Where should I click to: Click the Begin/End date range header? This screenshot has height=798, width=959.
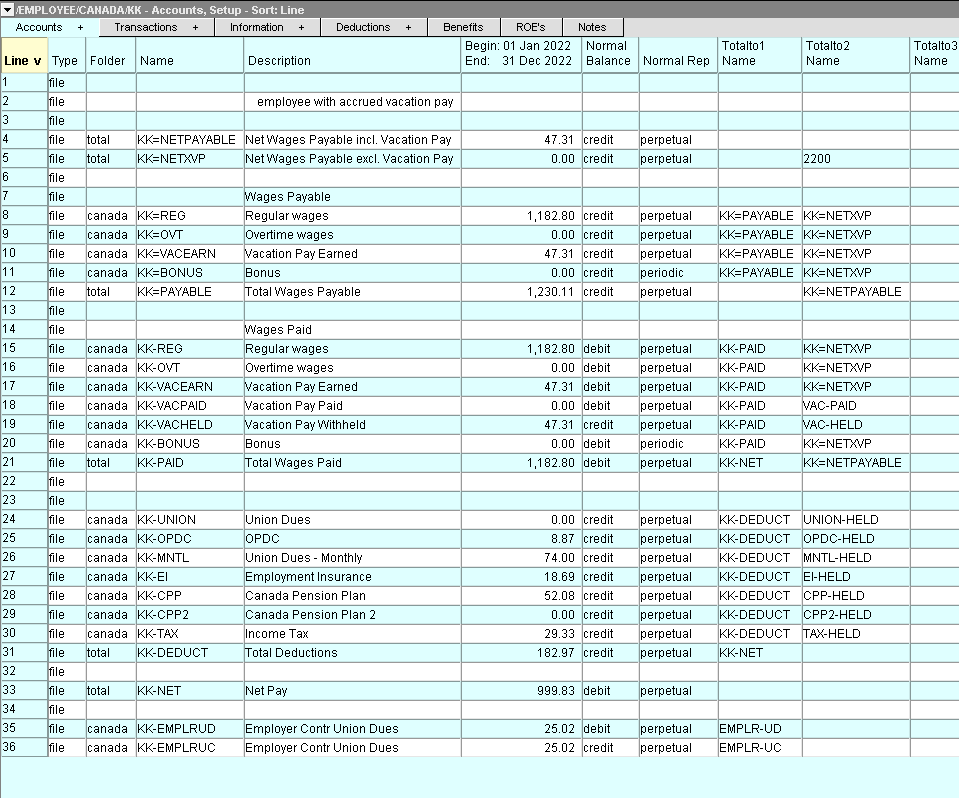click(x=520, y=53)
